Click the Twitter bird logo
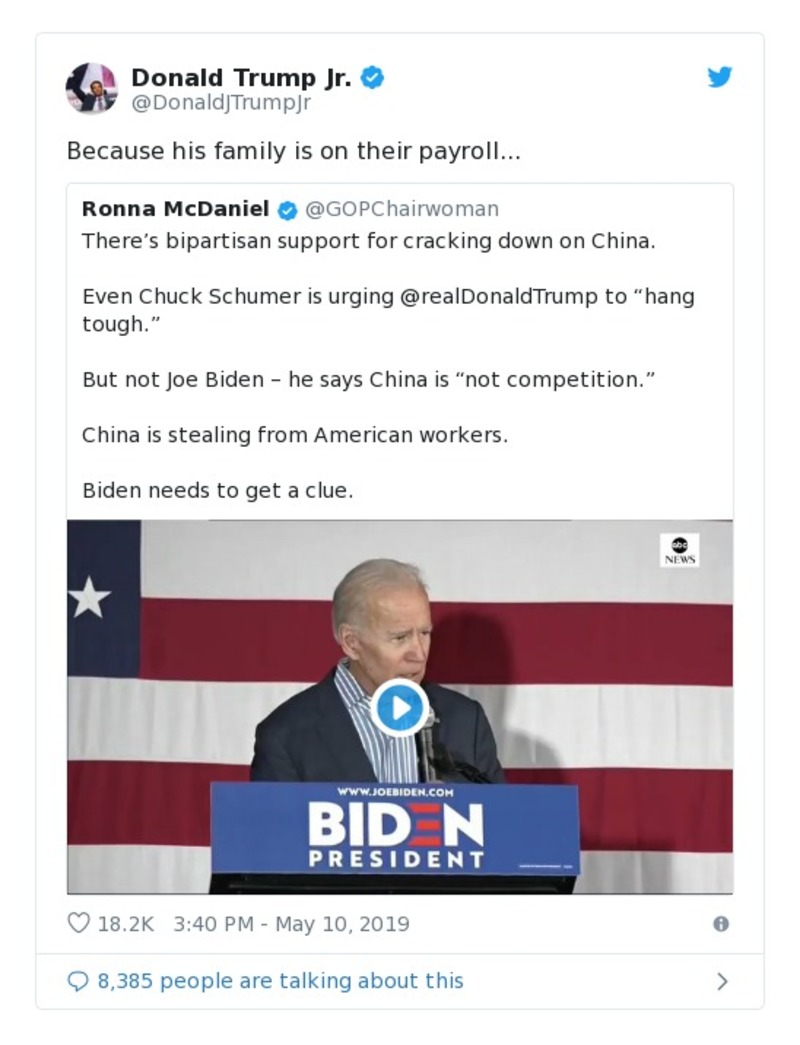This screenshot has height=1045, width=800. coord(719,75)
